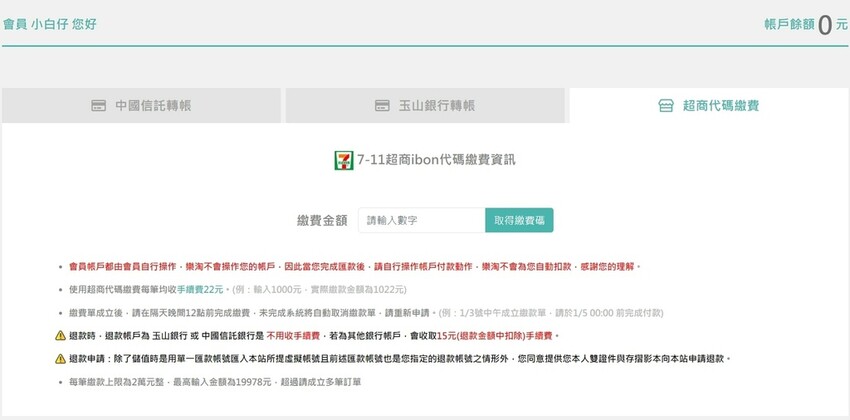Click the warning icon beside 退款申請
Screen dimensions: 850x420
point(60,359)
